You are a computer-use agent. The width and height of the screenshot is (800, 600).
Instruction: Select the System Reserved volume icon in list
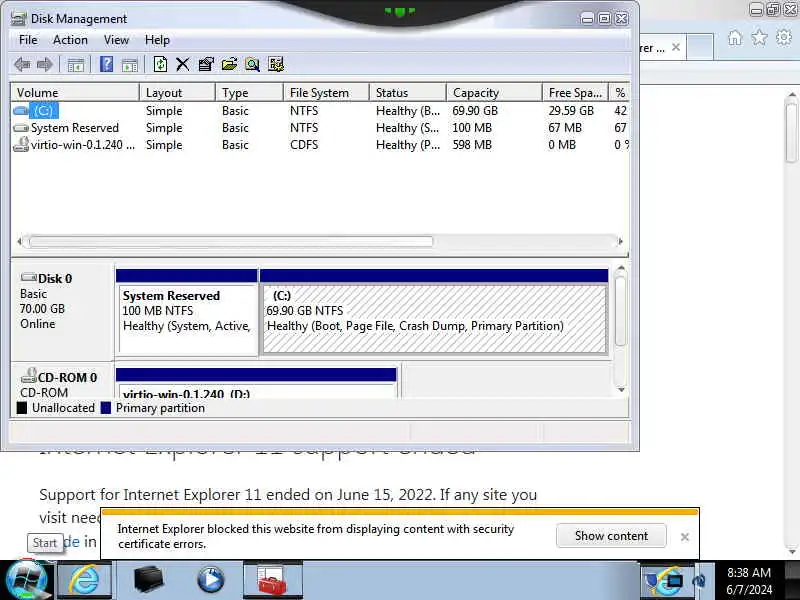(x=21, y=128)
